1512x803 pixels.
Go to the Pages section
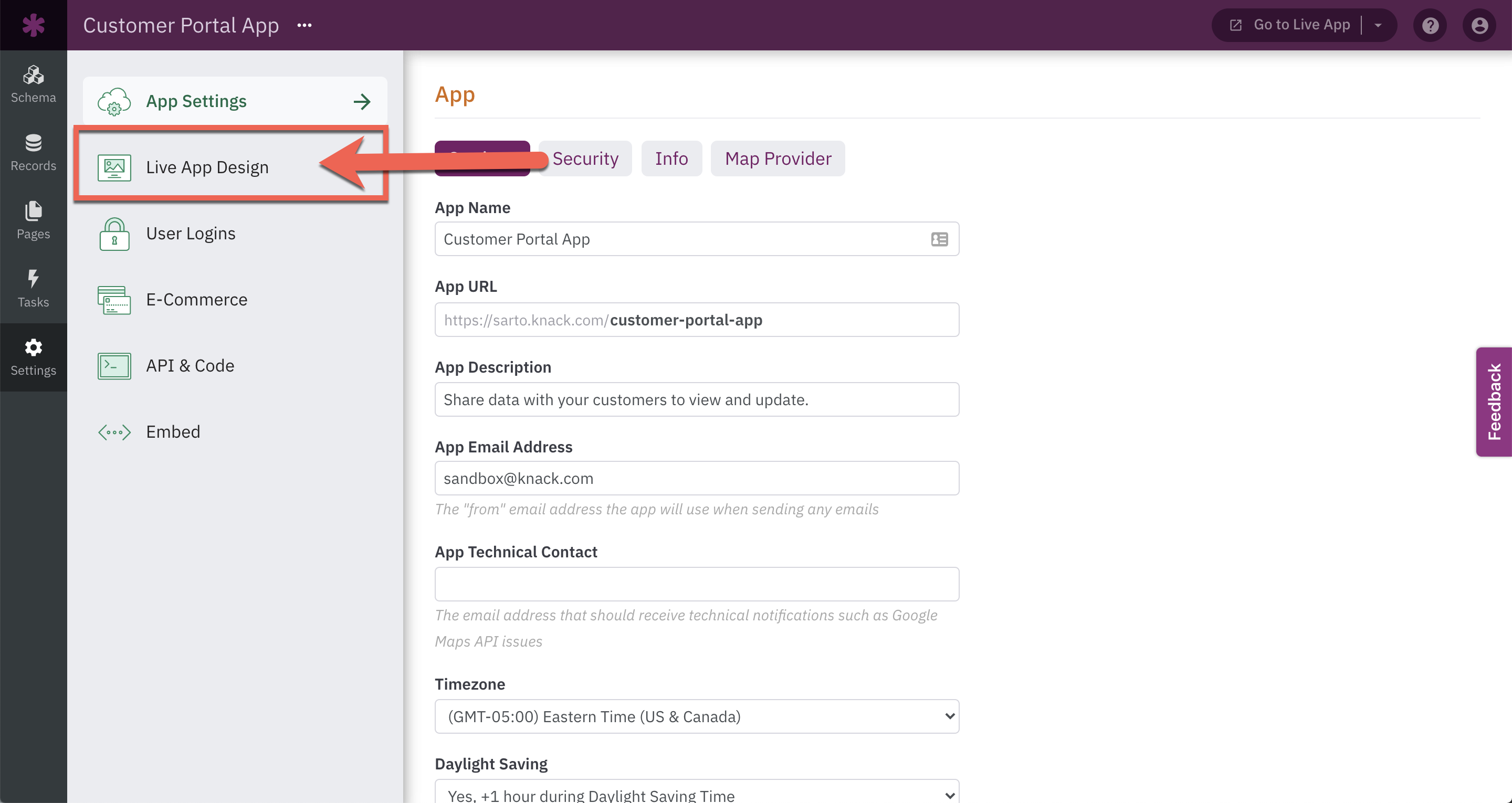(x=34, y=221)
